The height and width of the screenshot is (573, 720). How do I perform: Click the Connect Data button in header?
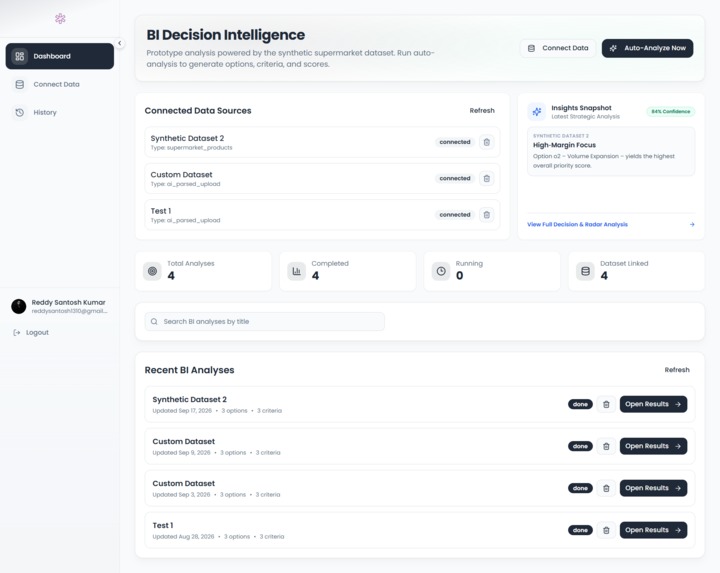558,48
